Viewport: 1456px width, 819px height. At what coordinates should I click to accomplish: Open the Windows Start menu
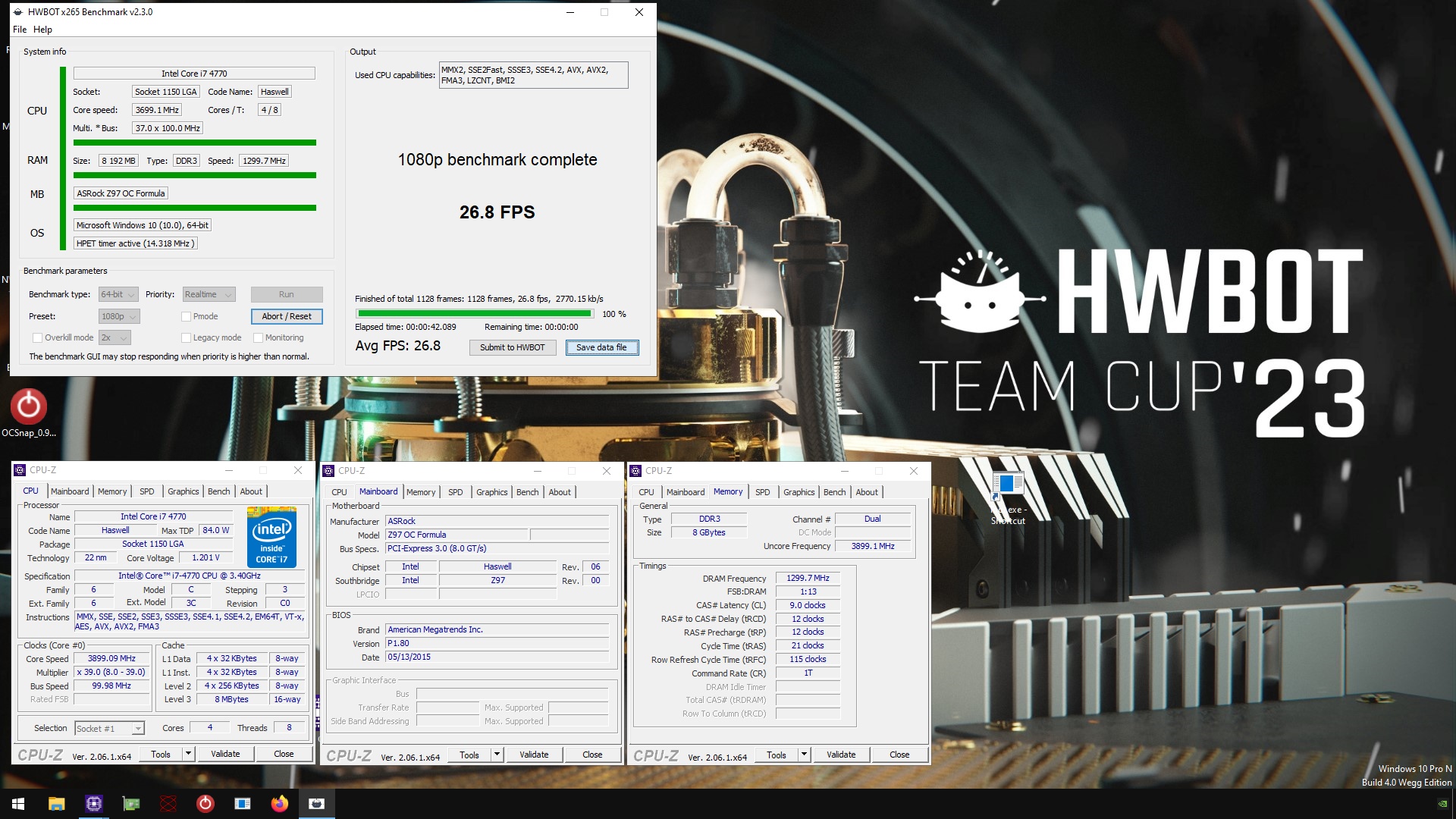(x=18, y=804)
